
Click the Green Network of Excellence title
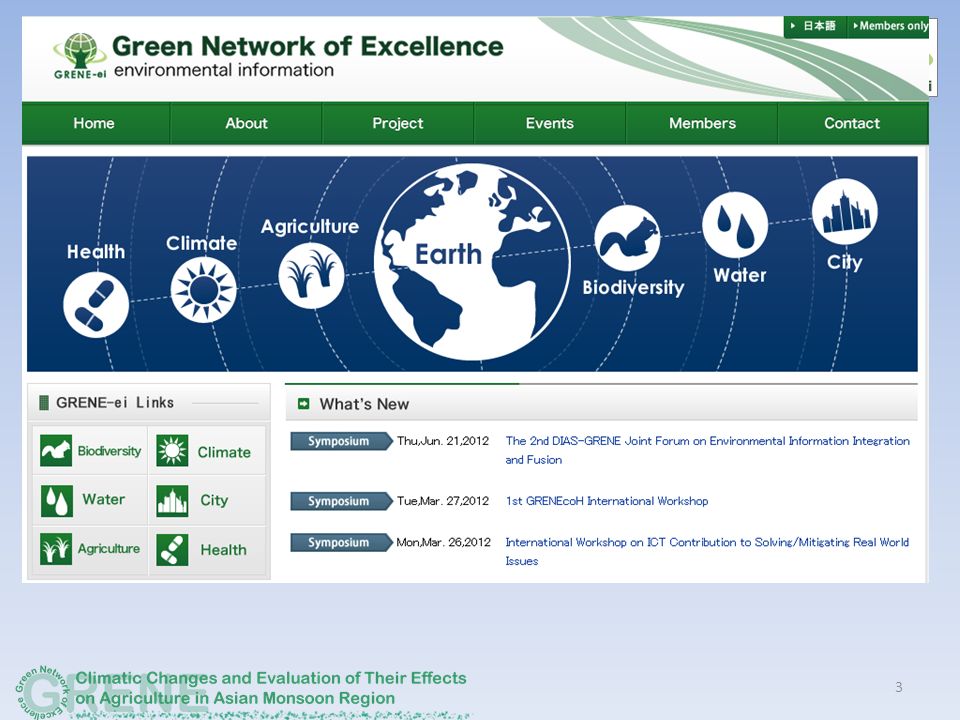coord(307,46)
